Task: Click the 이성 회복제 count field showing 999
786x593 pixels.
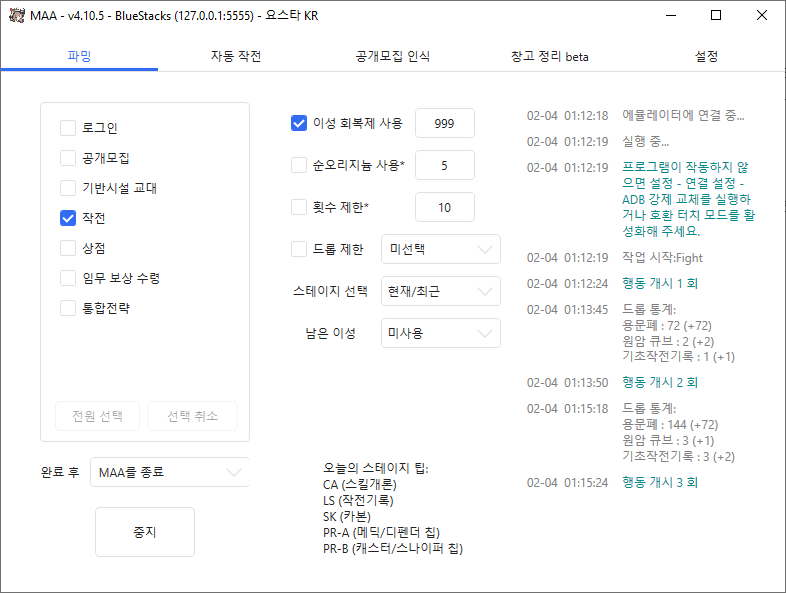Action: pos(445,123)
